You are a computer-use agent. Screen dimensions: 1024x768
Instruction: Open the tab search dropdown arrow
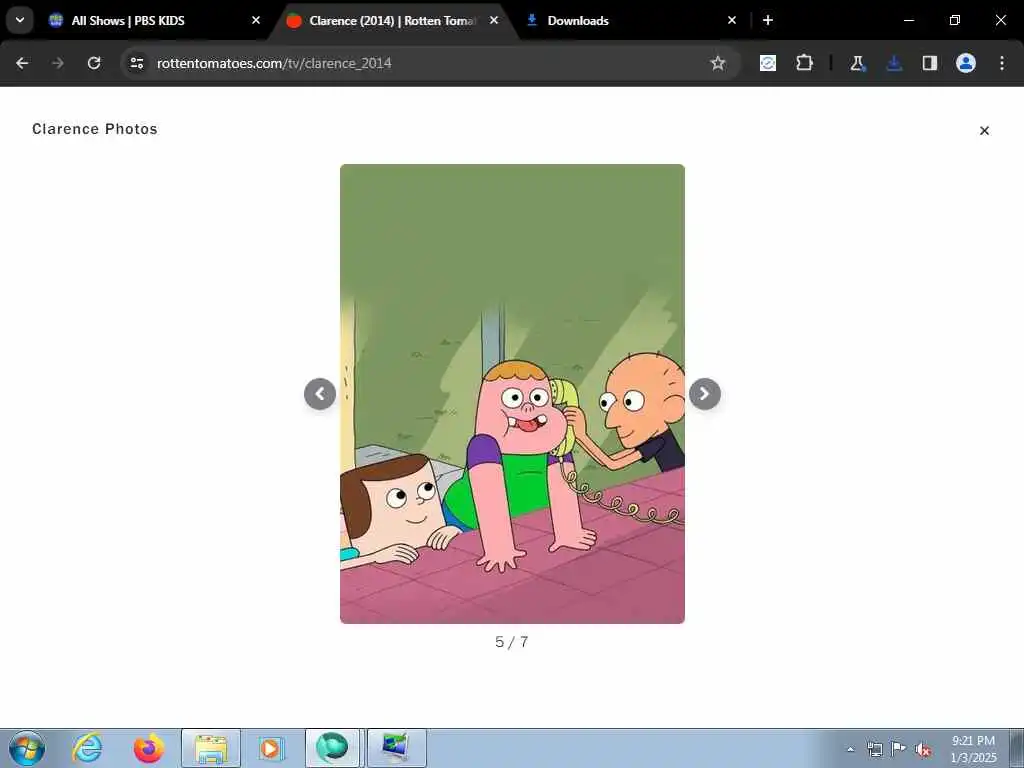20,20
